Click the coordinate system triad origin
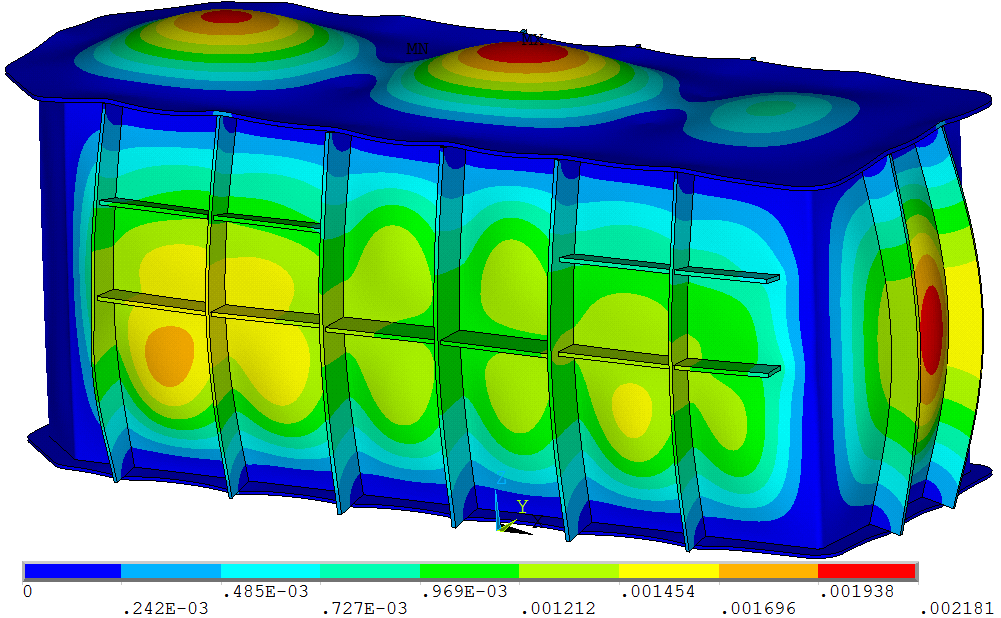This screenshot has height=618, width=1001. click(x=500, y=527)
